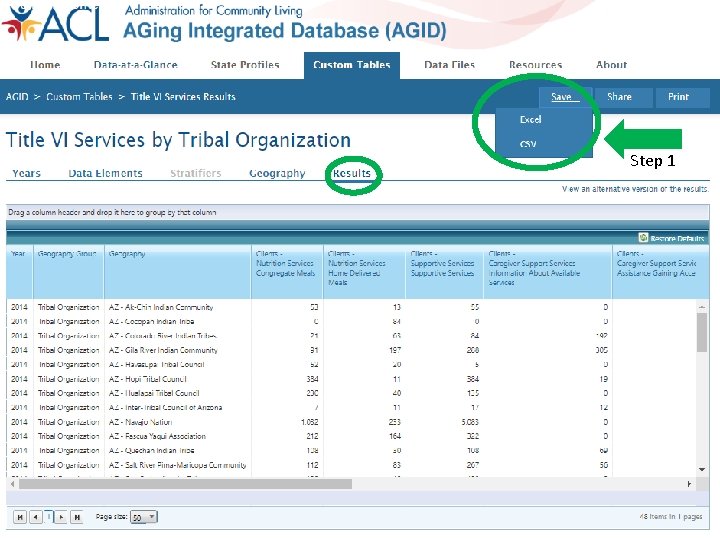Open Data Files navigation item
Image resolution: width=720 pixels, height=540 pixels.
[x=449, y=65]
